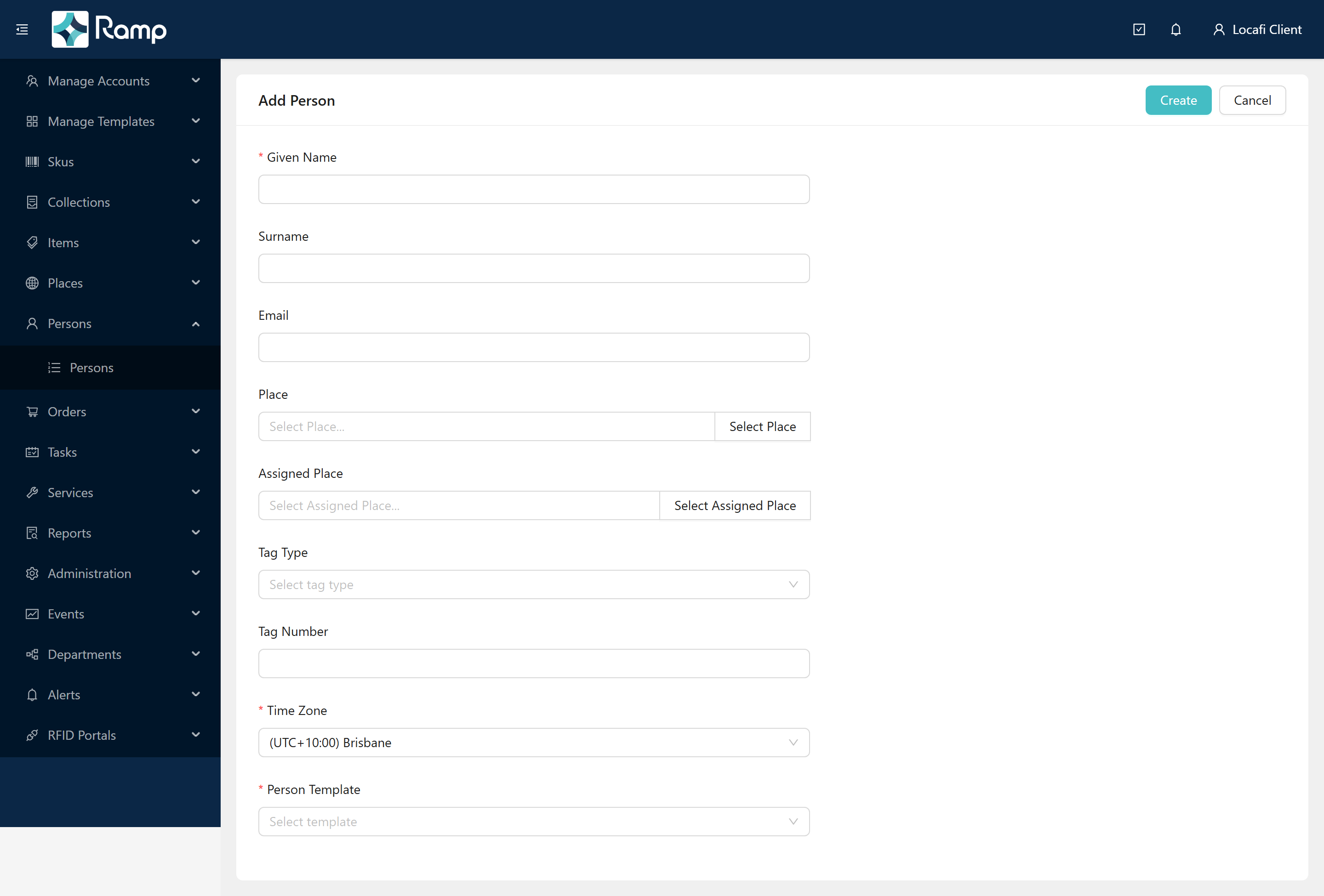Click the Cancel button

coord(1252,100)
